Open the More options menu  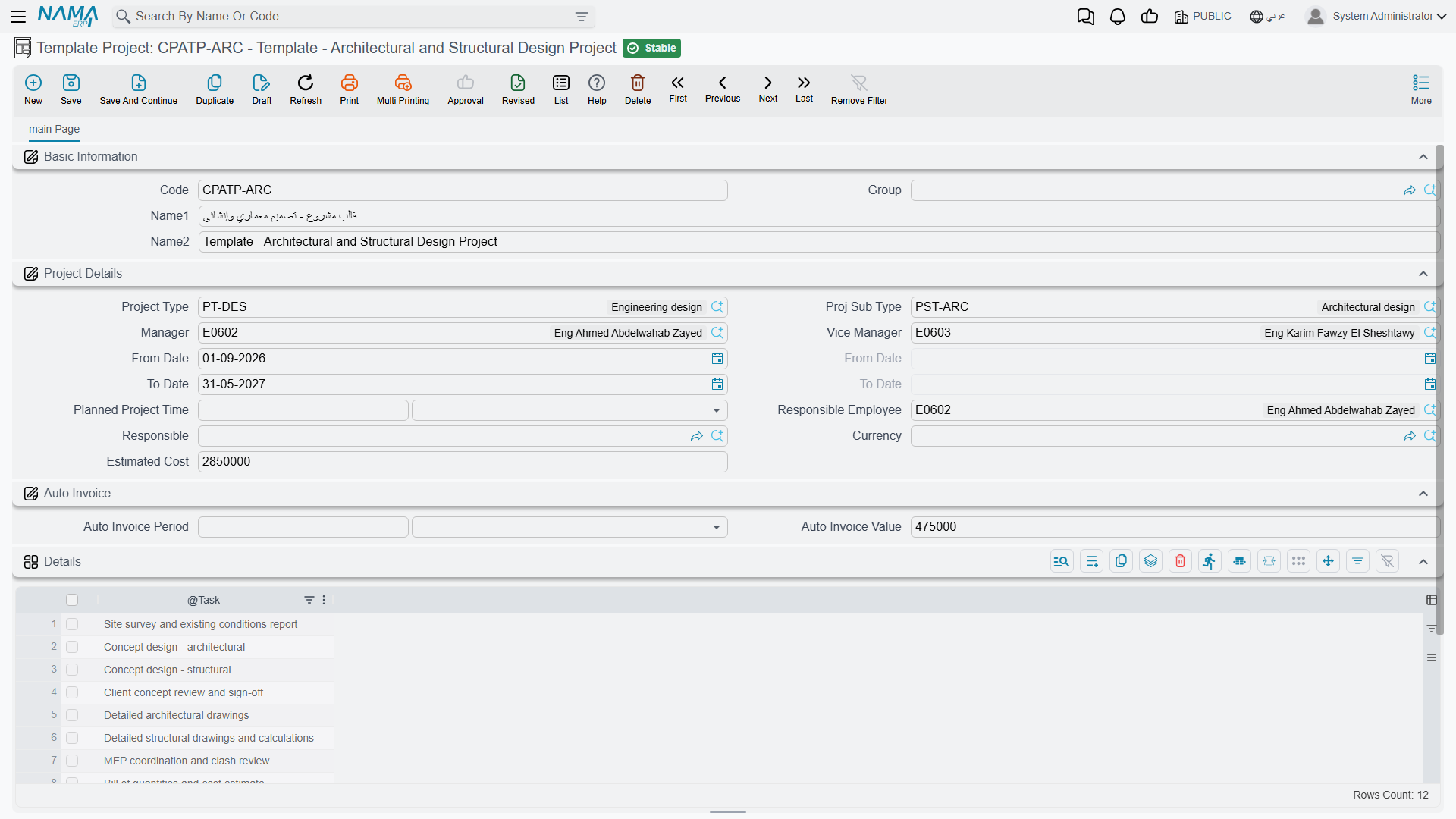click(1421, 89)
